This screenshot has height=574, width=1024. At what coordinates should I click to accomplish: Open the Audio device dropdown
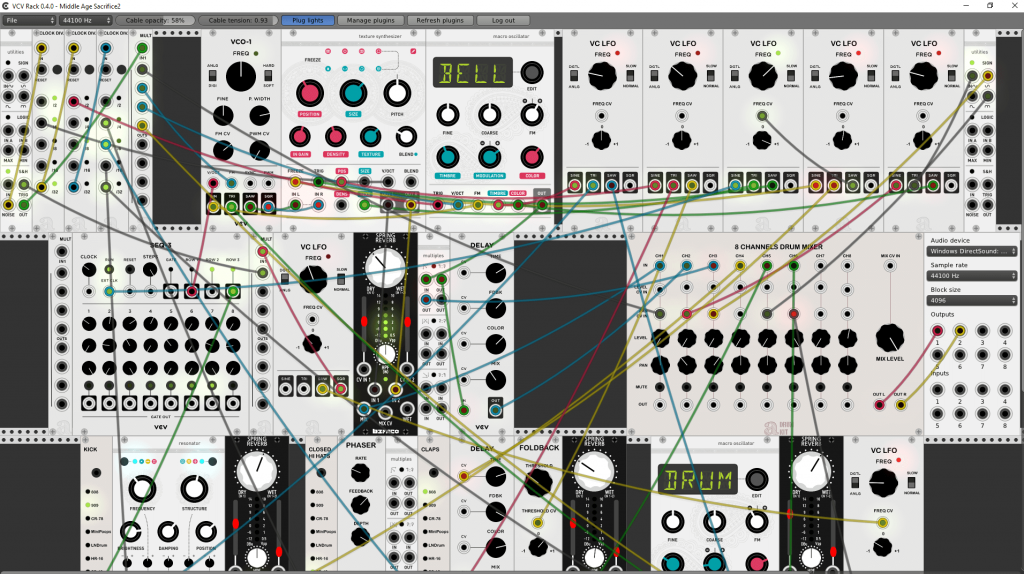click(x=972, y=251)
